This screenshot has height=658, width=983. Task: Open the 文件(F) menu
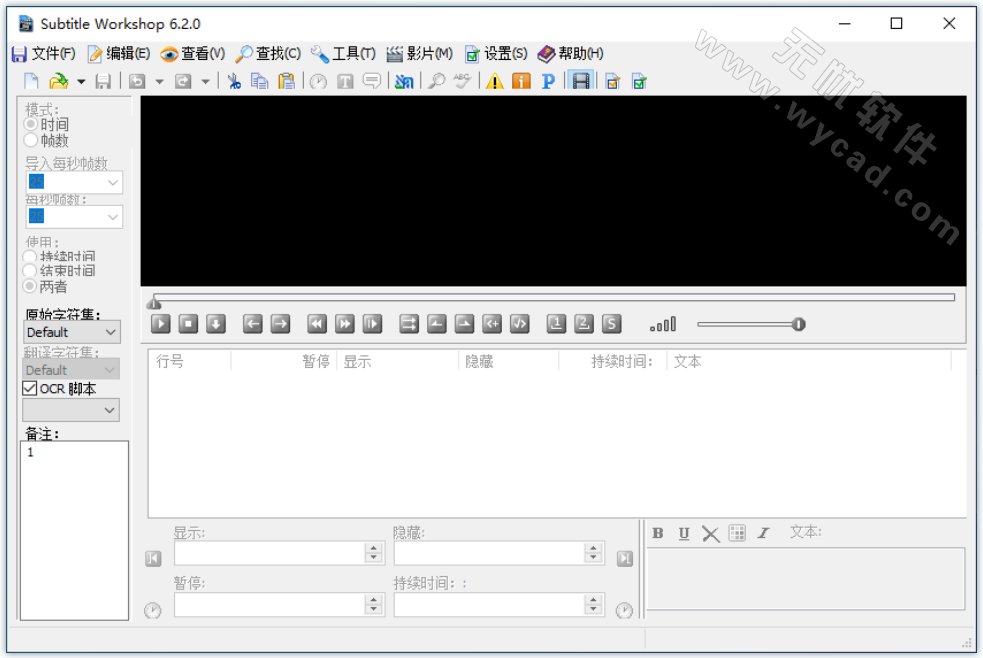[x=44, y=54]
